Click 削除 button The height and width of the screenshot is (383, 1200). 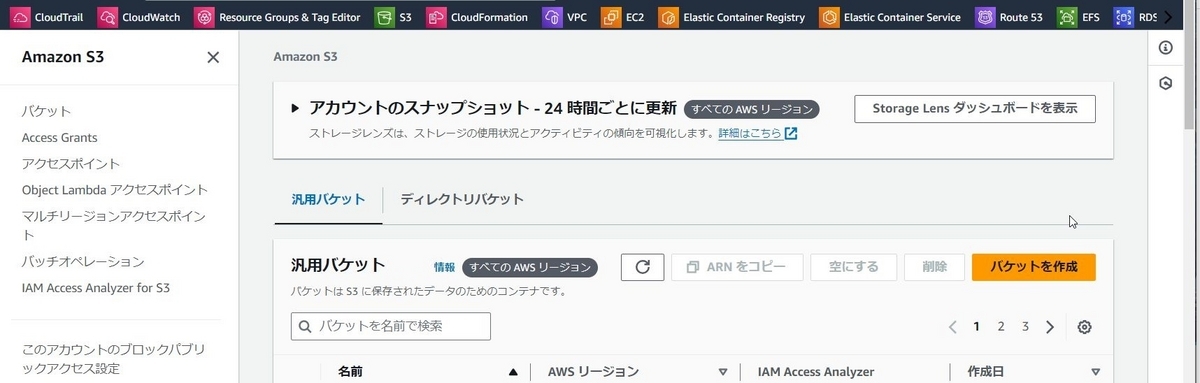coord(935,267)
